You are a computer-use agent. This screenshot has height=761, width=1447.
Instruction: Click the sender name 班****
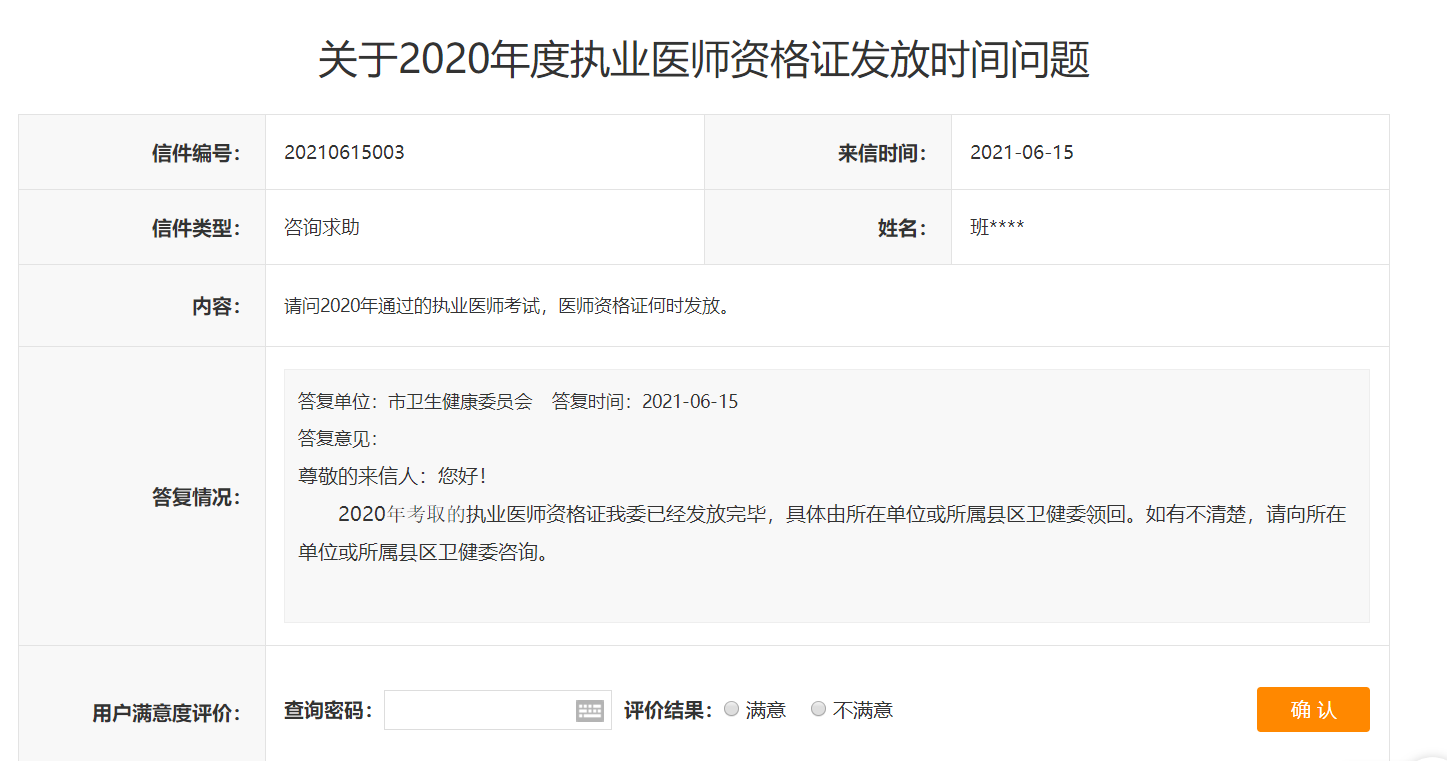tap(996, 228)
